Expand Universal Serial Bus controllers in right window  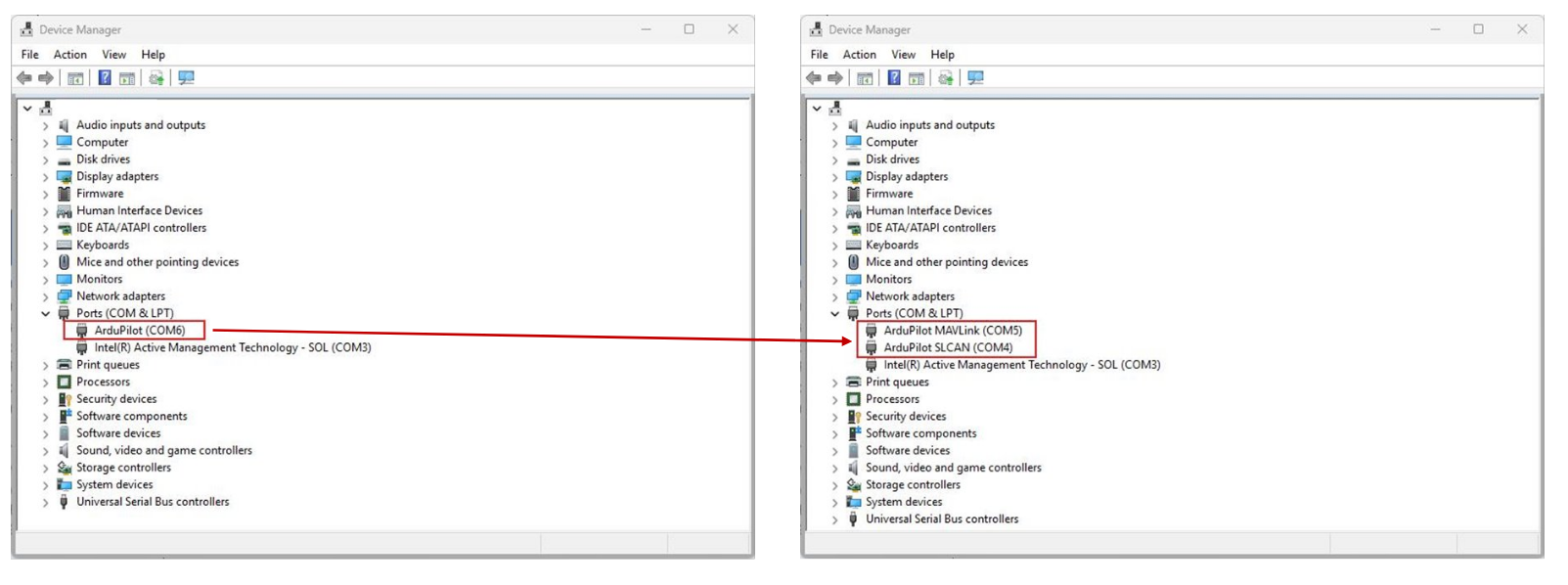834,519
